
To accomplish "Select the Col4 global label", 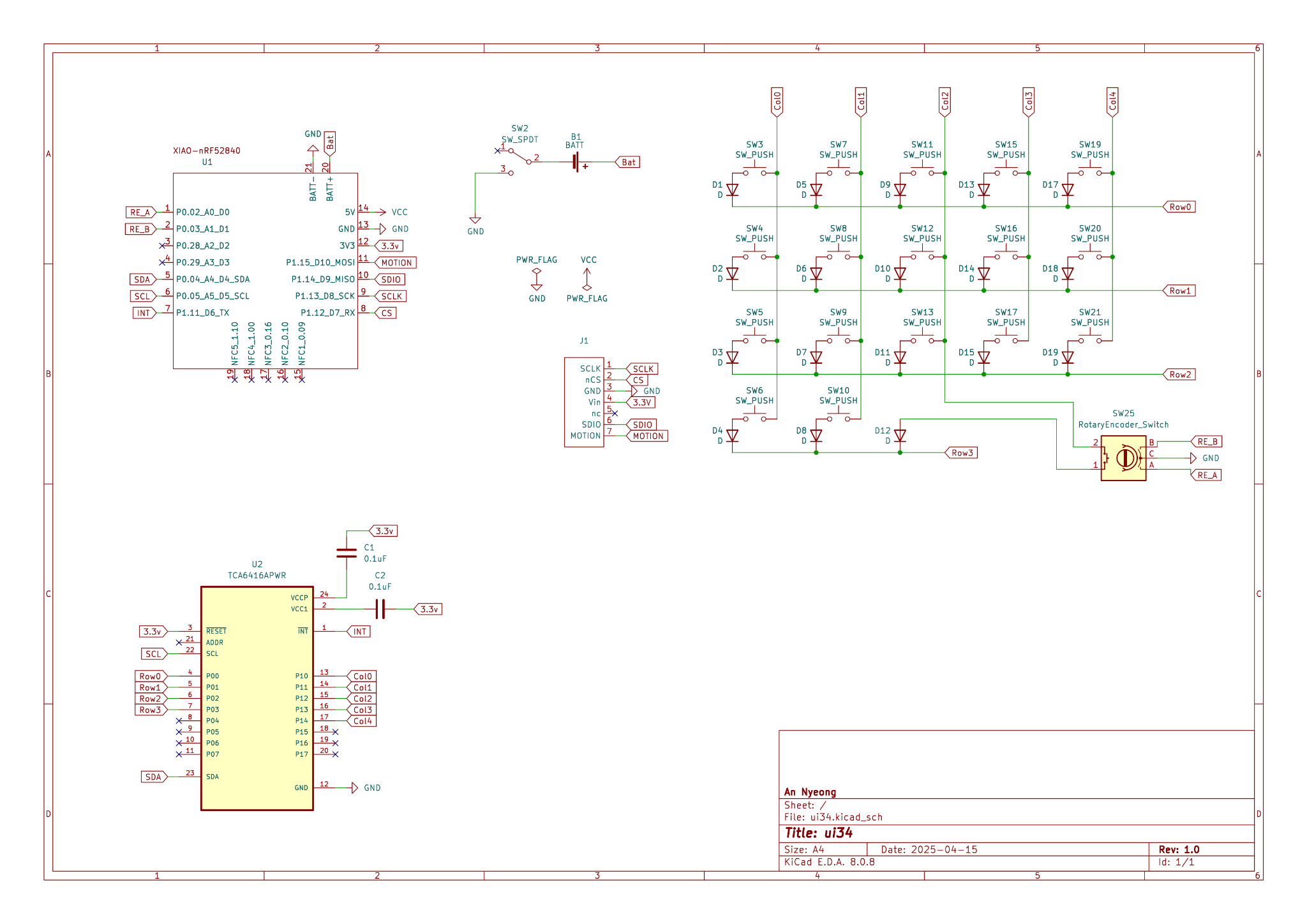I will (1112, 102).
